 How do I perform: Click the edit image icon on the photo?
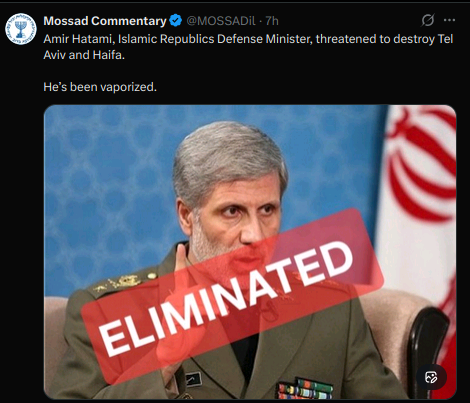431,377
